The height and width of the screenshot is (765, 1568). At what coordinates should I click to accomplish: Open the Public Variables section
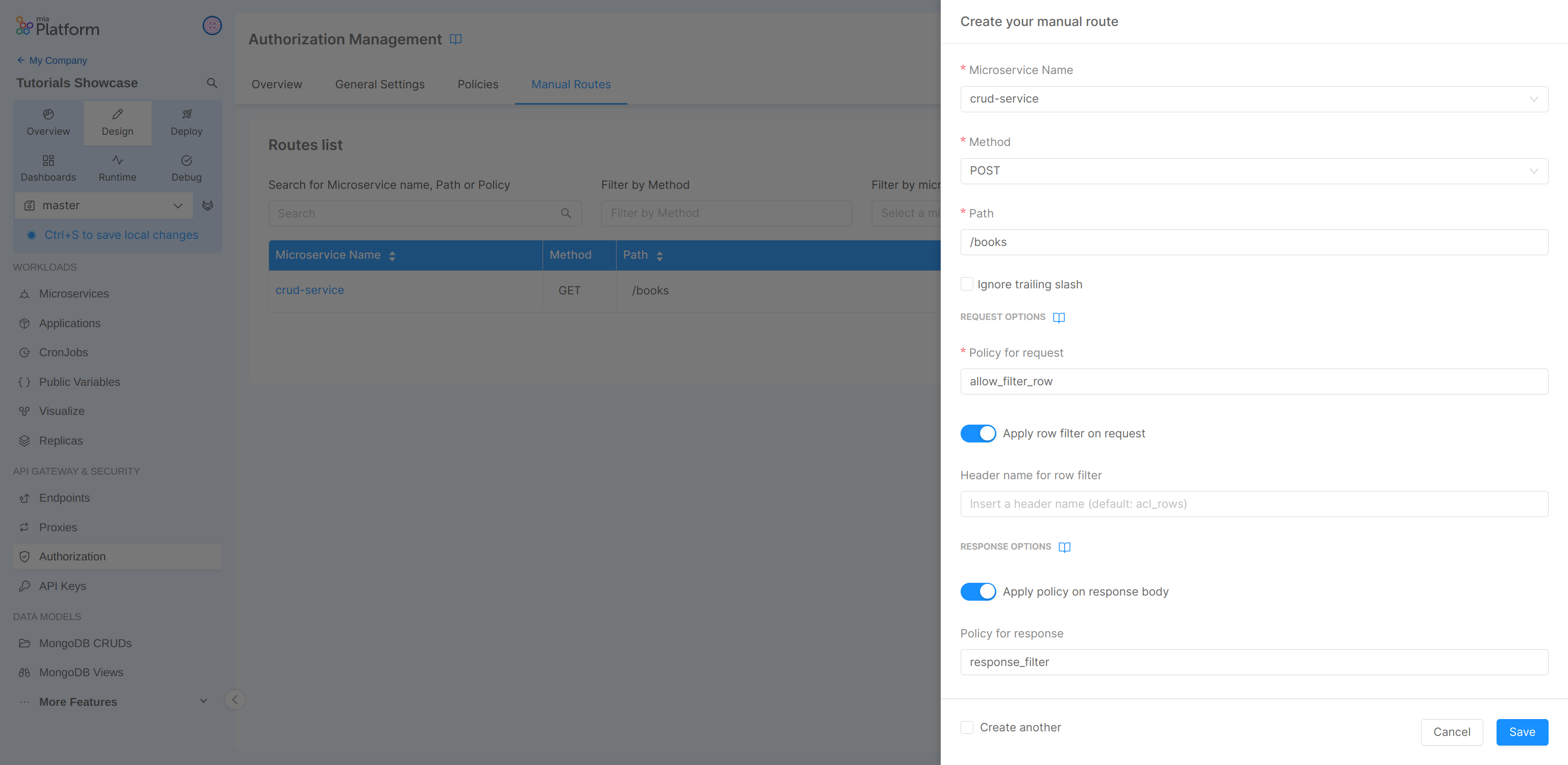tap(79, 382)
